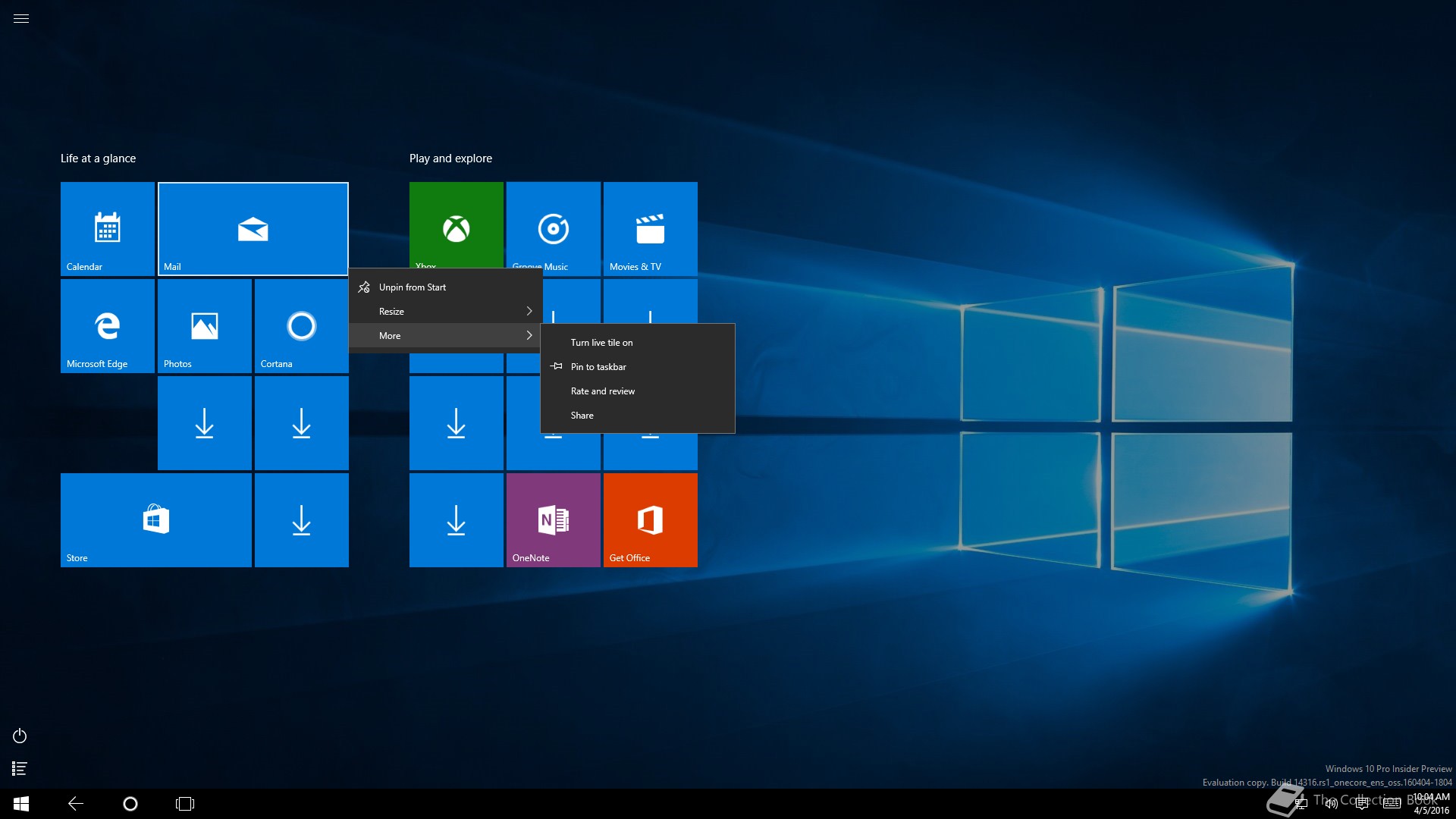
Task: Click the Life at a glance group header
Action: click(x=99, y=158)
